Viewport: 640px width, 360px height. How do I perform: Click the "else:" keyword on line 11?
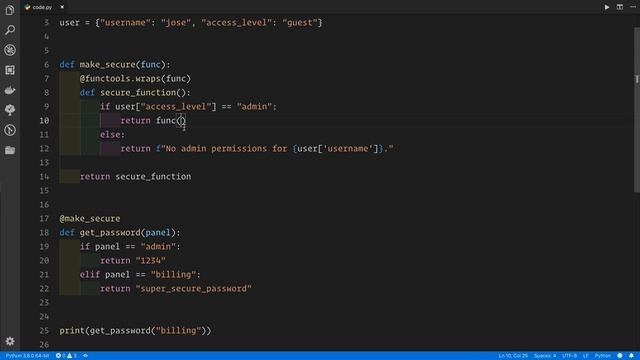[113, 134]
